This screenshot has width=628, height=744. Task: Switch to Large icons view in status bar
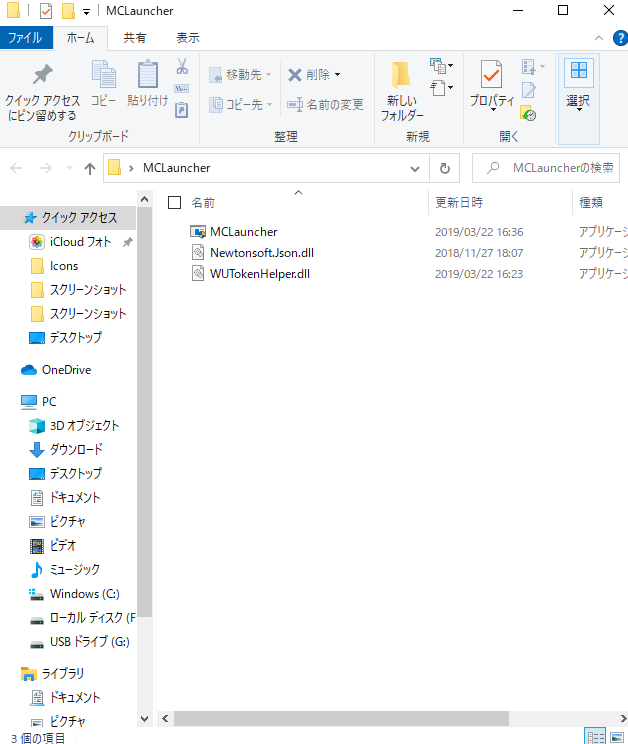[x=617, y=737]
